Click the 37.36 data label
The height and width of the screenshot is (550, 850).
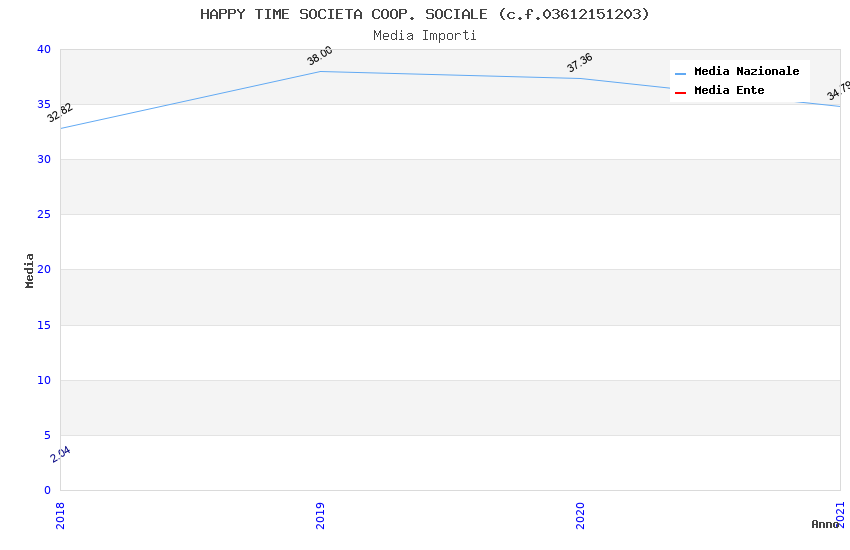click(x=579, y=63)
